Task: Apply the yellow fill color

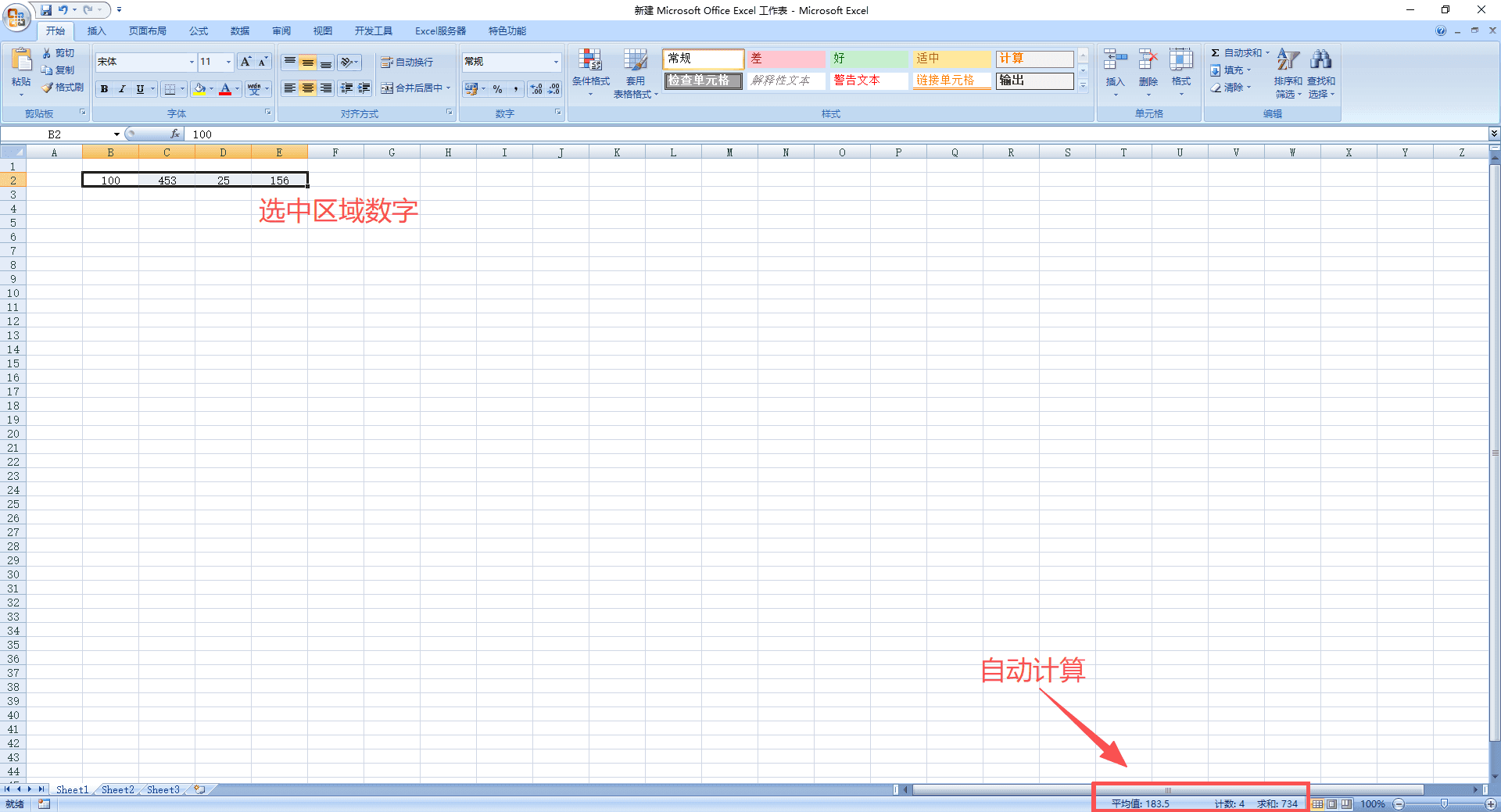Action: [x=199, y=89]
